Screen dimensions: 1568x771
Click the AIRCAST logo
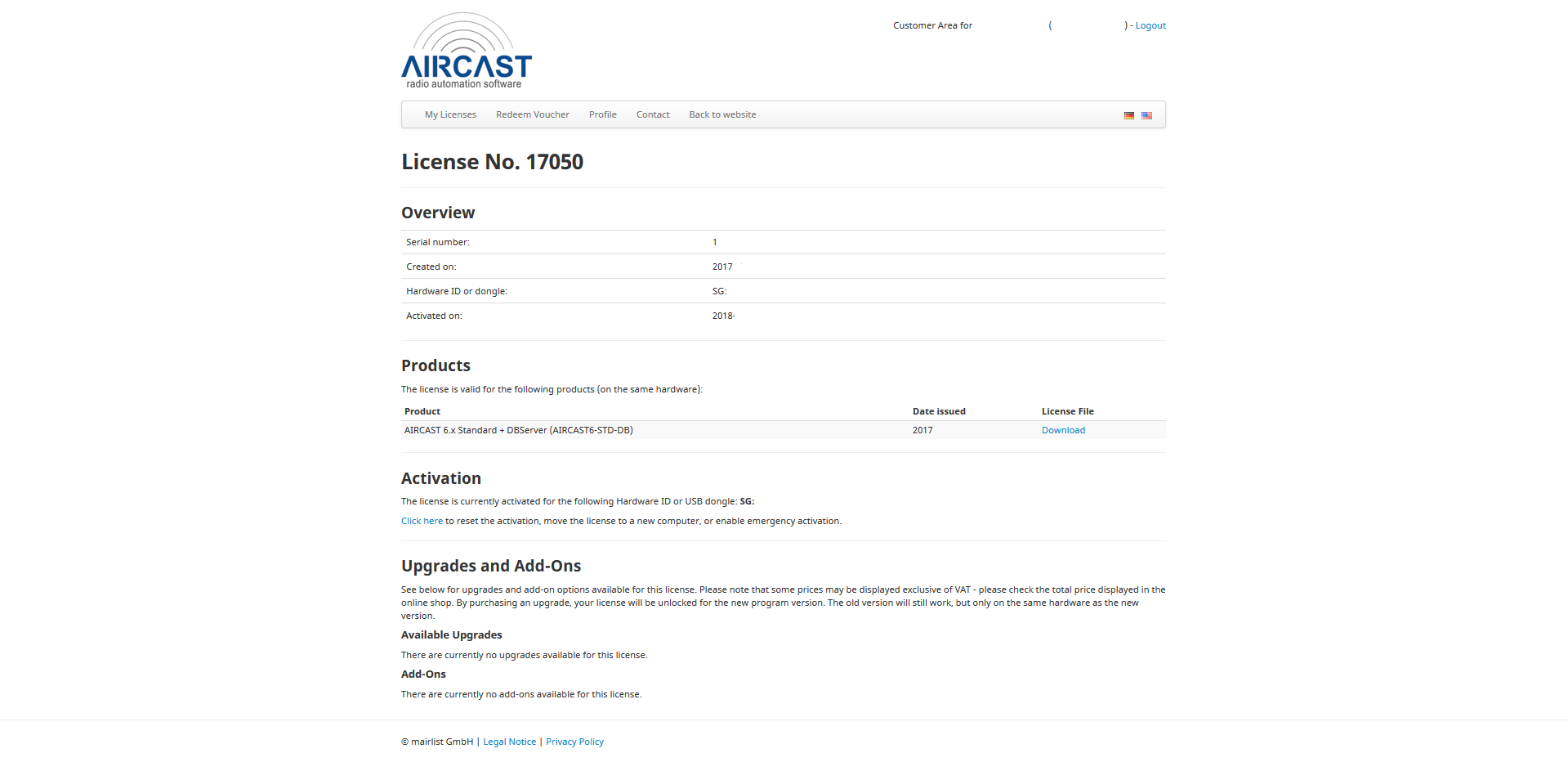(x=466, y=52)
